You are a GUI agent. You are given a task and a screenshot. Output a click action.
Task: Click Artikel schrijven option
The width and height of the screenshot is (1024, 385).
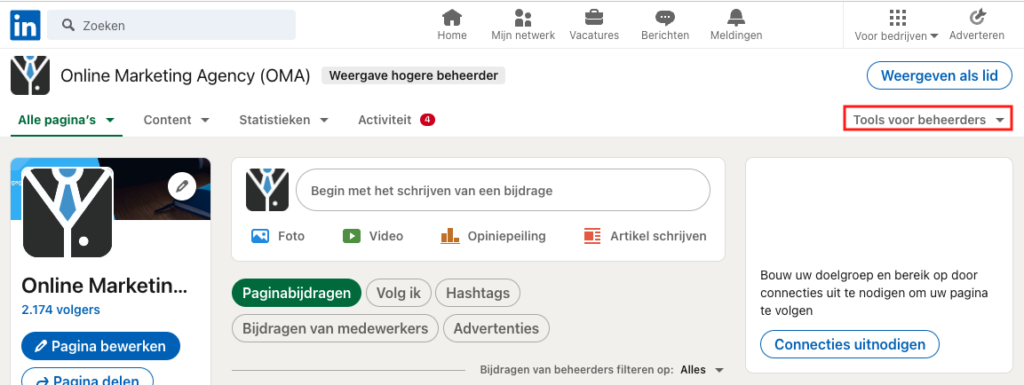645,236
